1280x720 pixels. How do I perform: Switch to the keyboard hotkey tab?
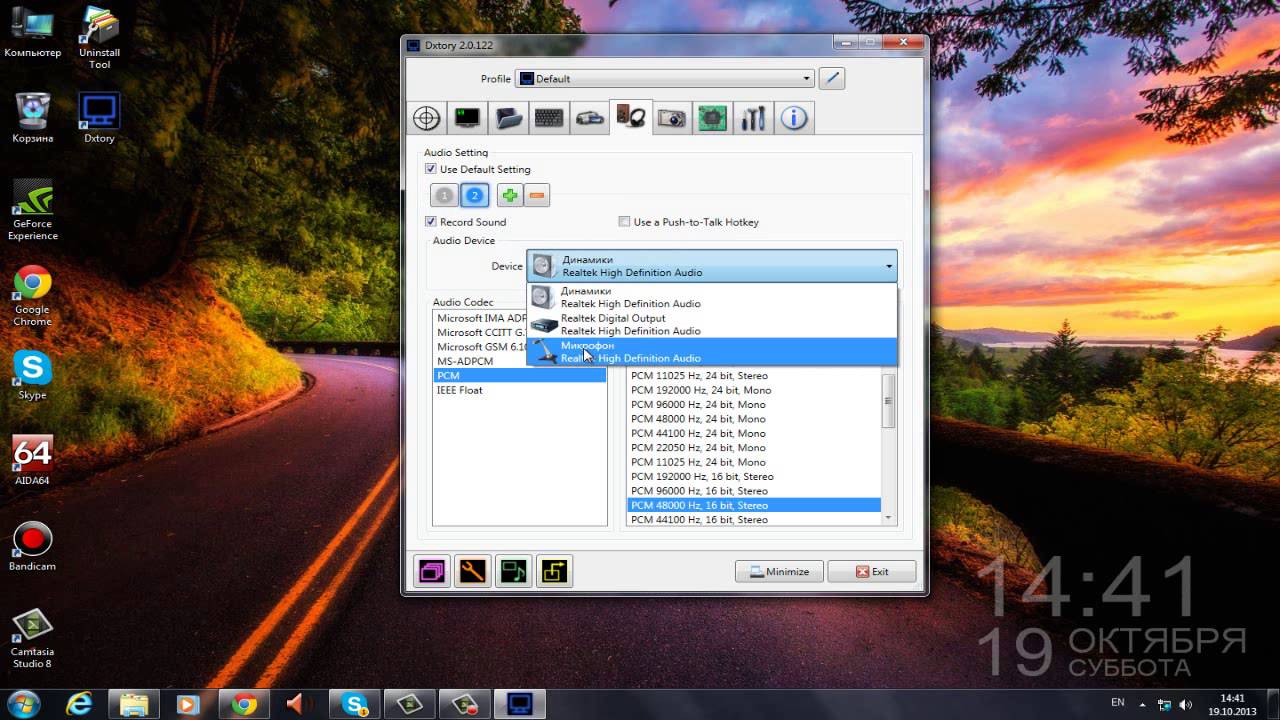tap(549, 118)
